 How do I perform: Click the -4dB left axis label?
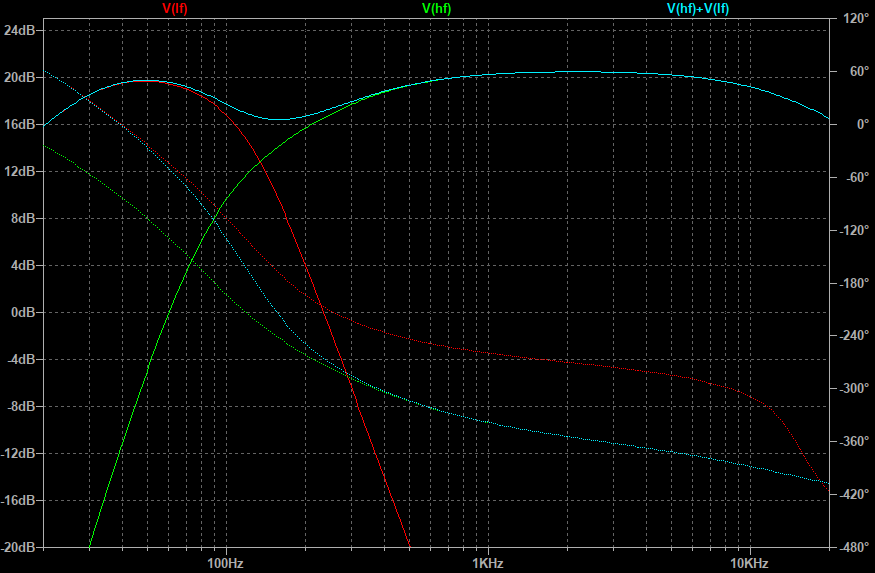pos(21,359)
